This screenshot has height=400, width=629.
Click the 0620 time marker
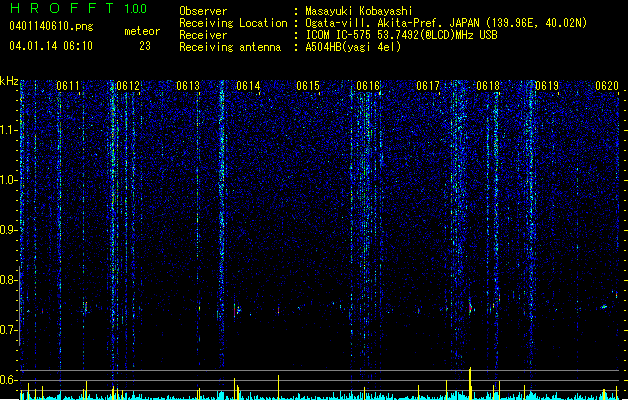click(607, 86)
